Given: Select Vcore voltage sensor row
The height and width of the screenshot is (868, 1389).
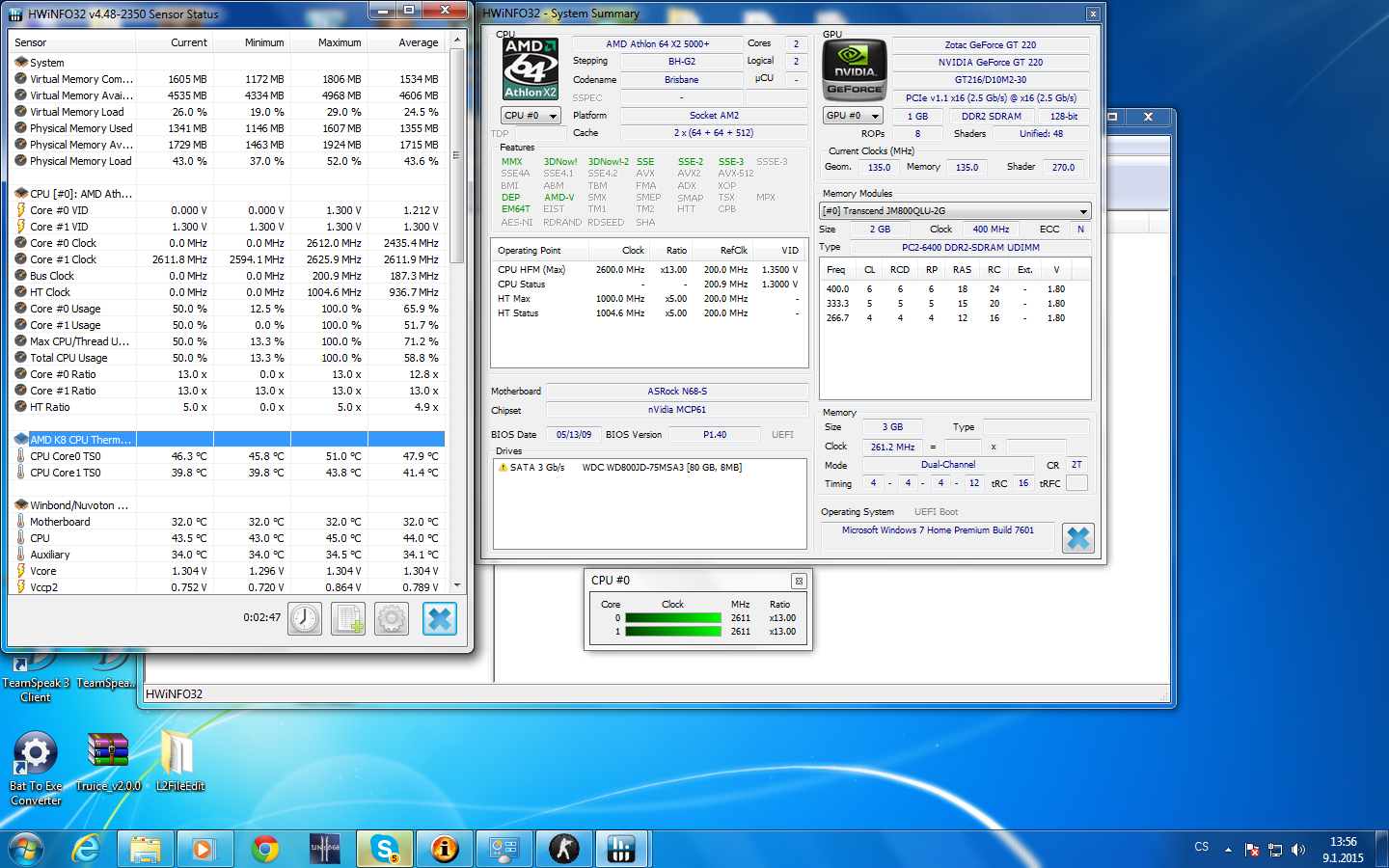Looking at the screenshot, I should click(x=229, y=571).
